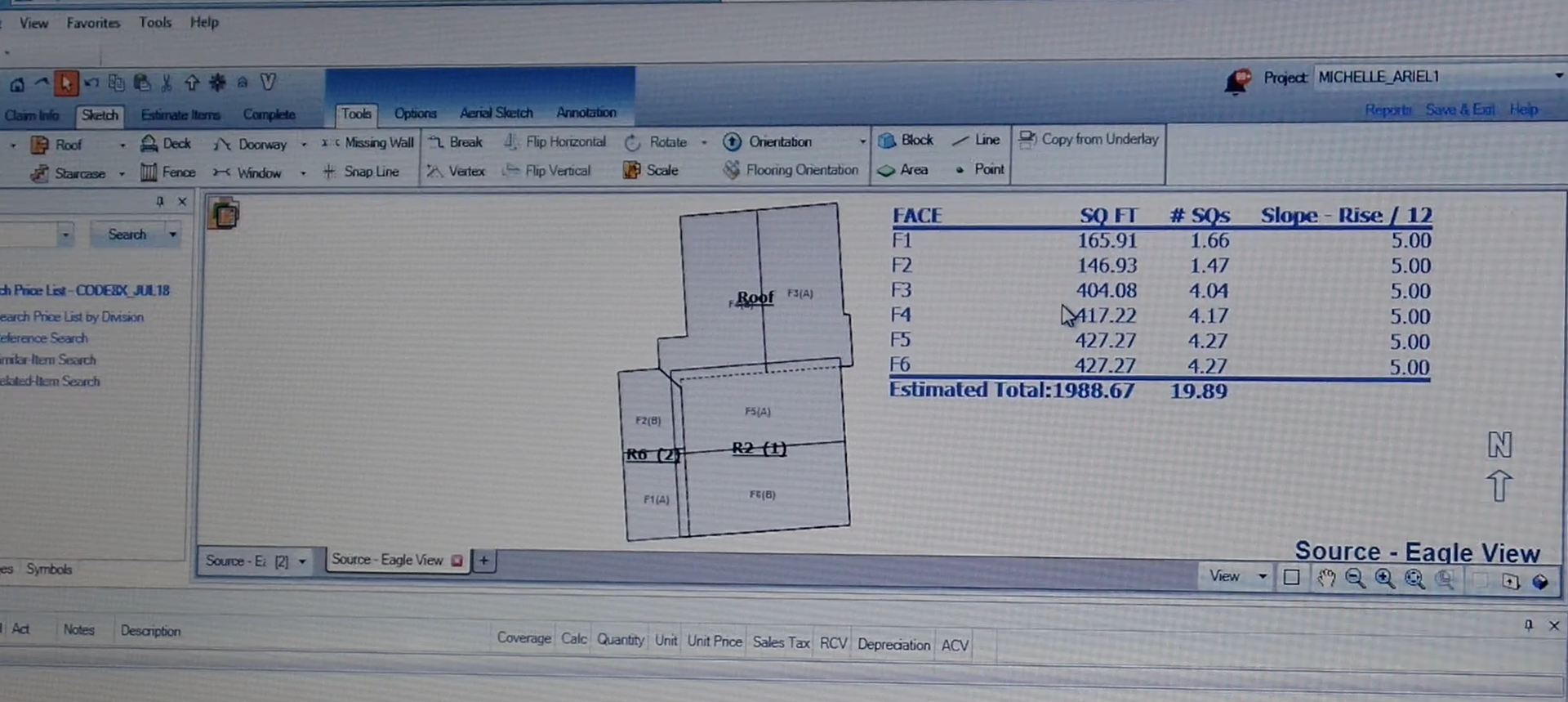Select the Vertex tool
The image size is (1568, 702).
(456, 171)
